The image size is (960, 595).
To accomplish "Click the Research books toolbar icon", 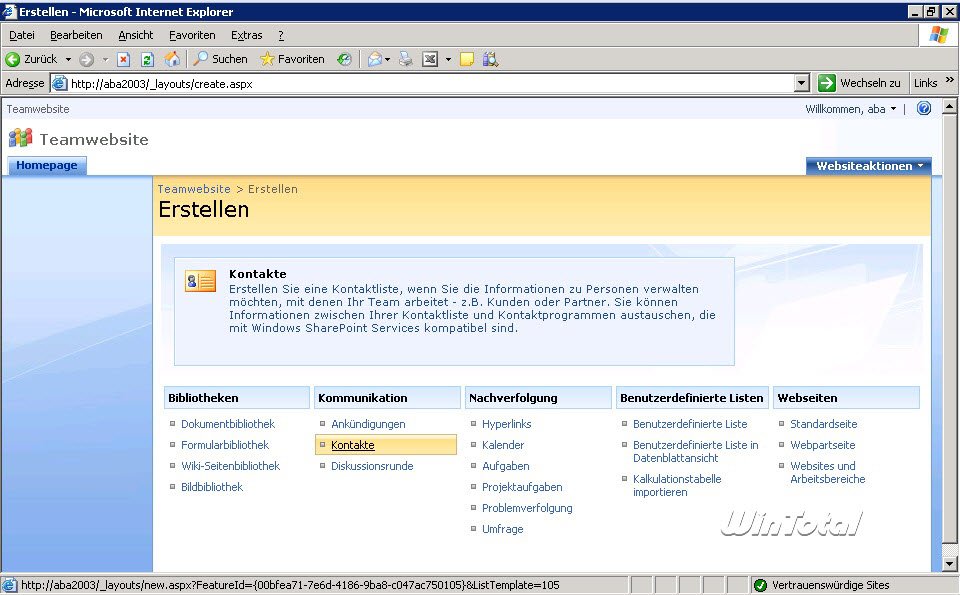I will coord(490,59).
